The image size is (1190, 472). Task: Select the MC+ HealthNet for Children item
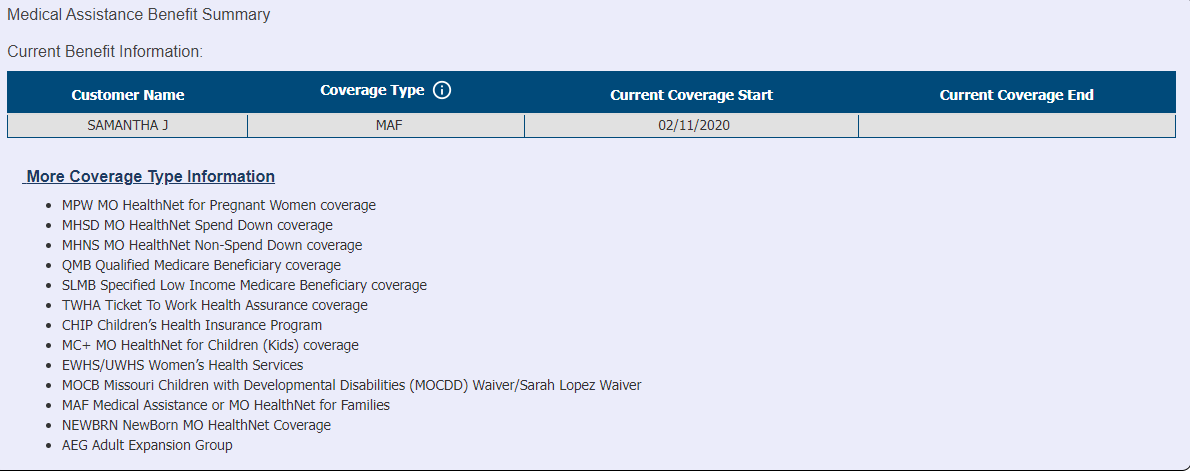210,345
